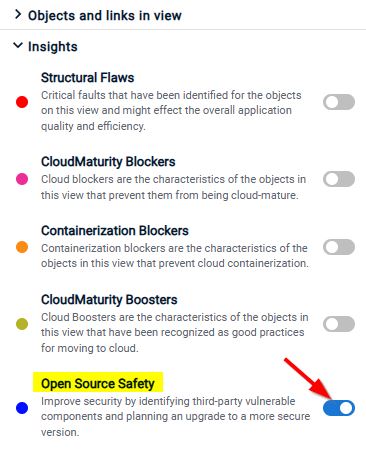Enable the Structural Flaws toggle
Viewport: 366px width, 451px height.
(339, 102)
